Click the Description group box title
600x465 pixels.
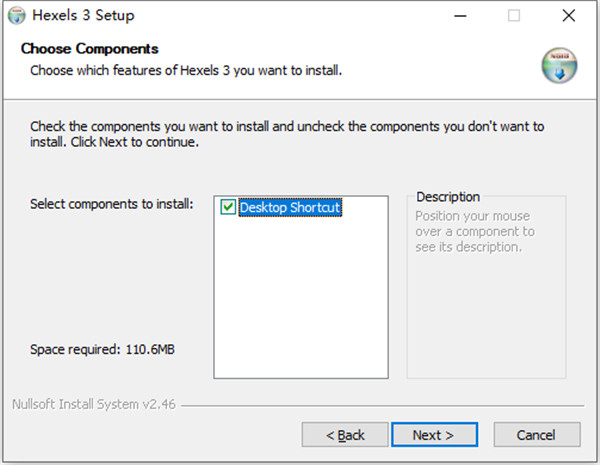448,197
